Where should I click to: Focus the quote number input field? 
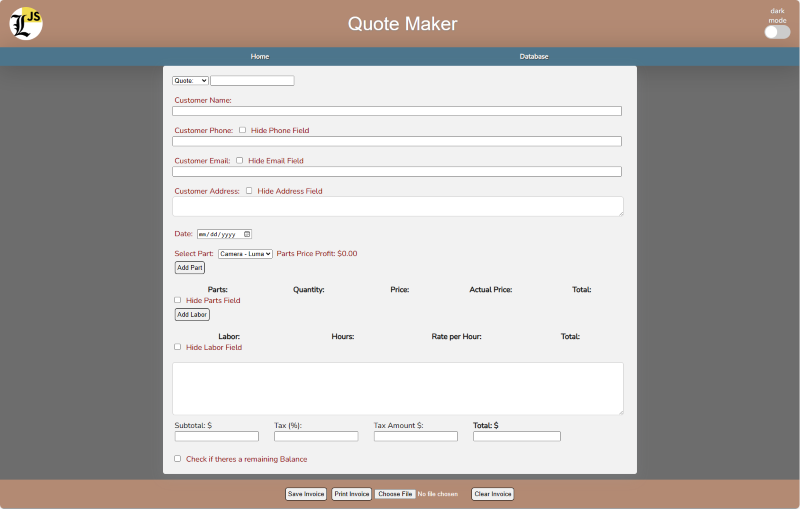click(253, 81)
